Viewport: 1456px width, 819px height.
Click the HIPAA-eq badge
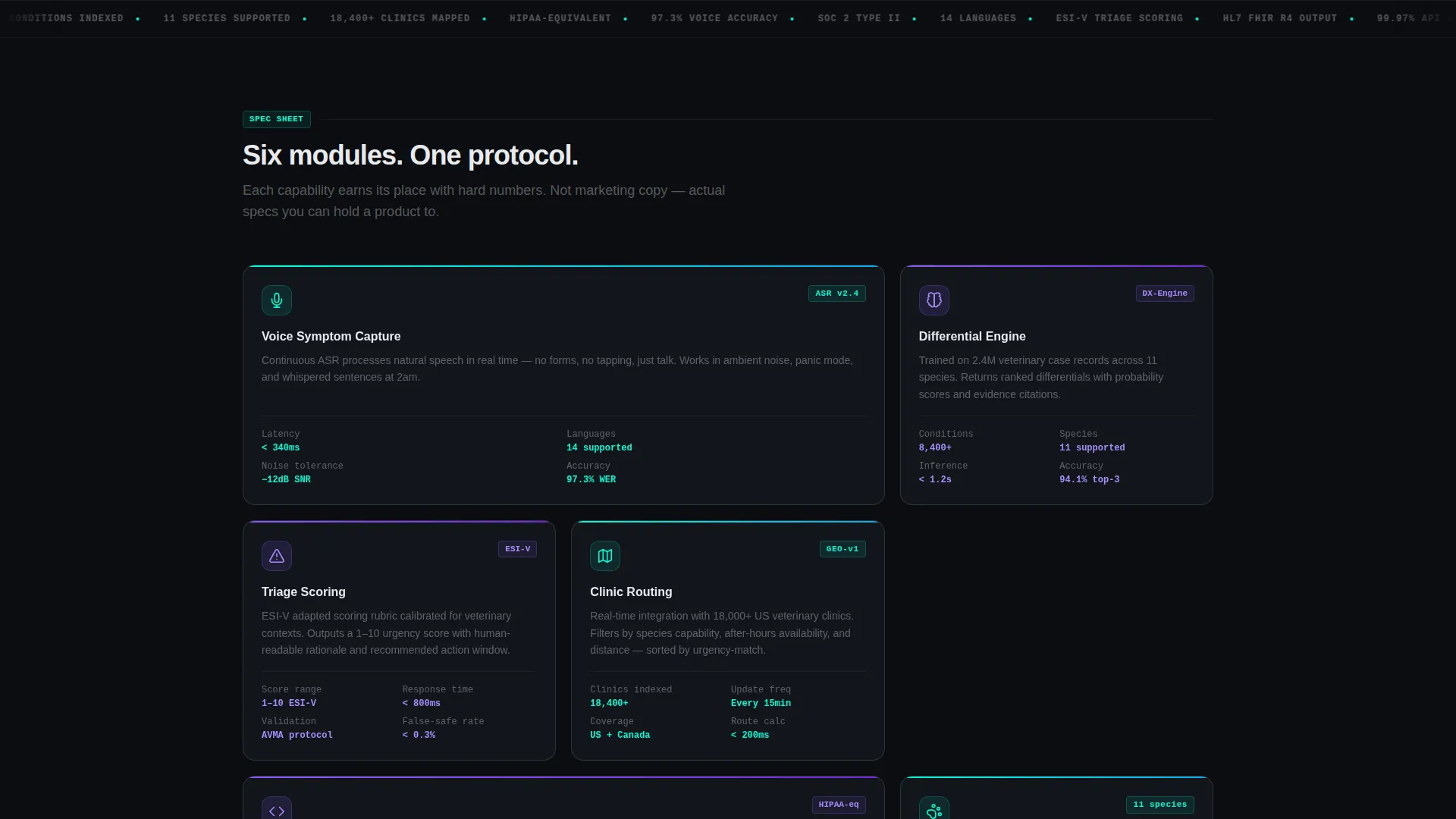(839, 805)
